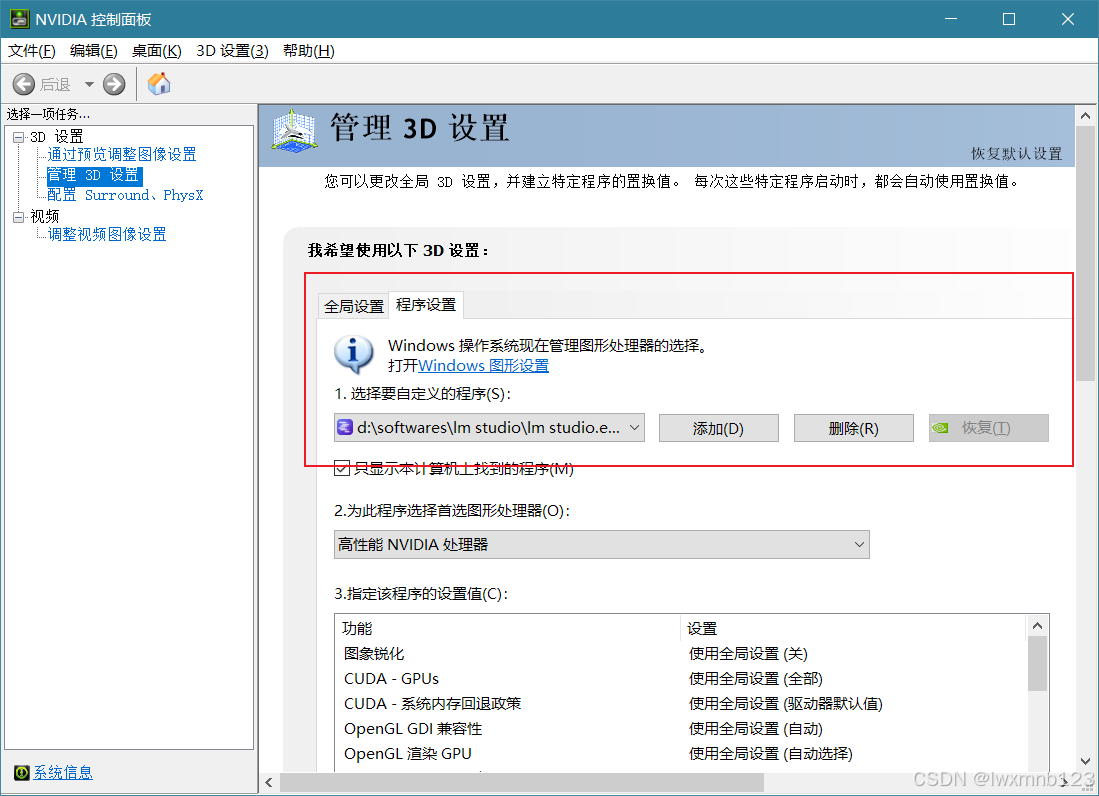The image size is (1099, 796).
Task: Collapse the 3D 设置 tree node
Action: click(x=19, y=137)
